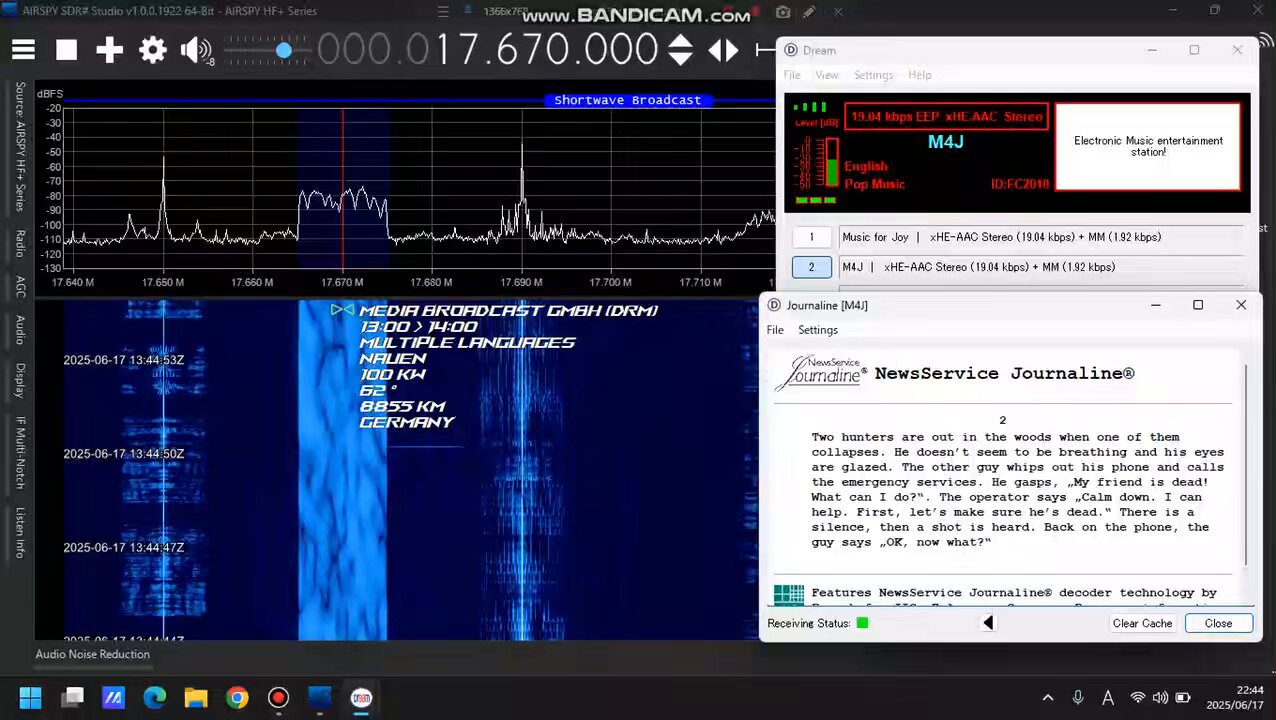The height and width of the screenshot is (720, 1276).
Task: Click the Electronic Music entertainment station text box
Action: [1148, 146]
